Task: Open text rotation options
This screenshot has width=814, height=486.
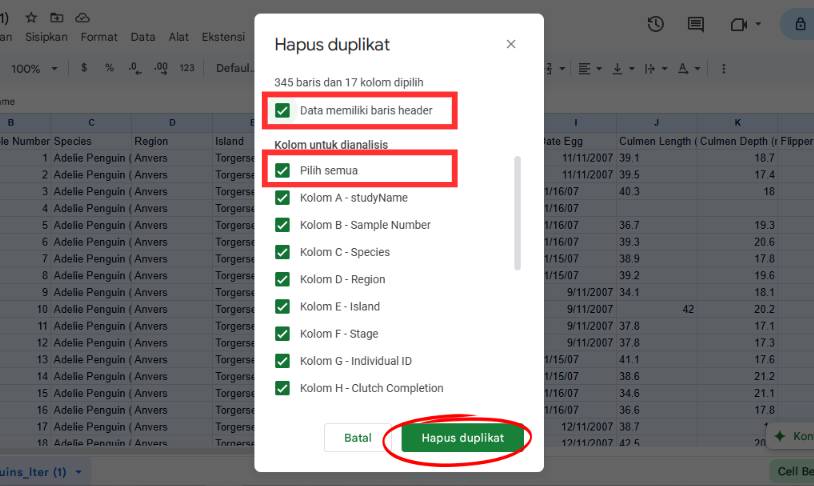Action: point(689,69)
